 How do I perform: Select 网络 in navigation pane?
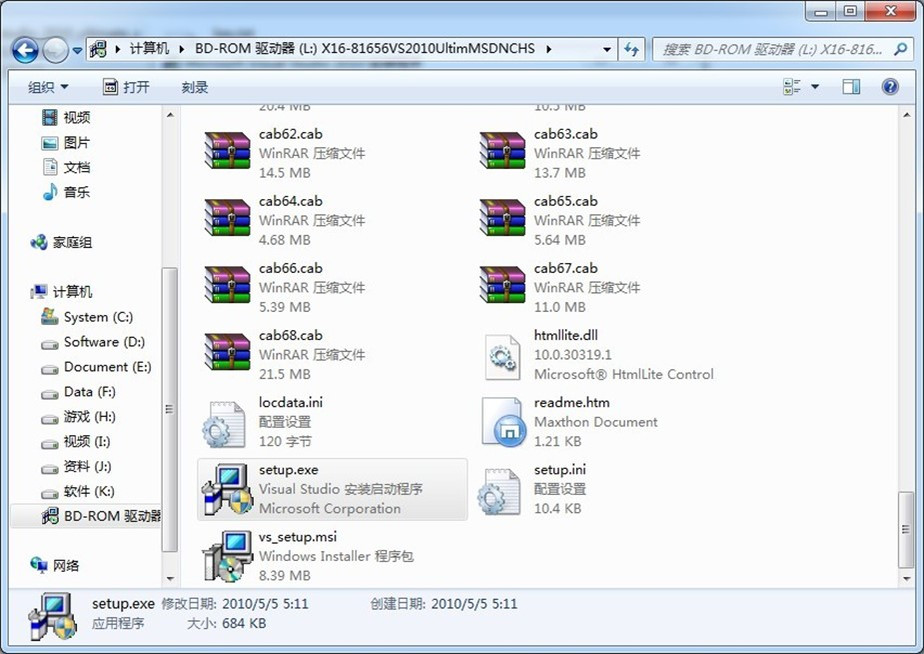point(54,566)
